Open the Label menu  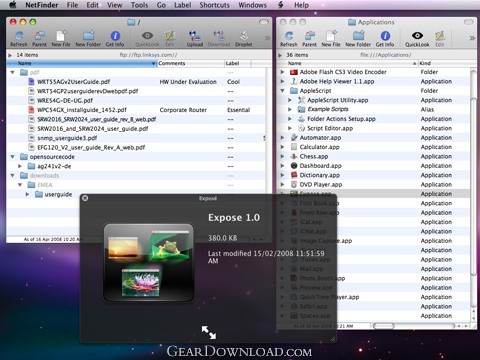(182, 5)
